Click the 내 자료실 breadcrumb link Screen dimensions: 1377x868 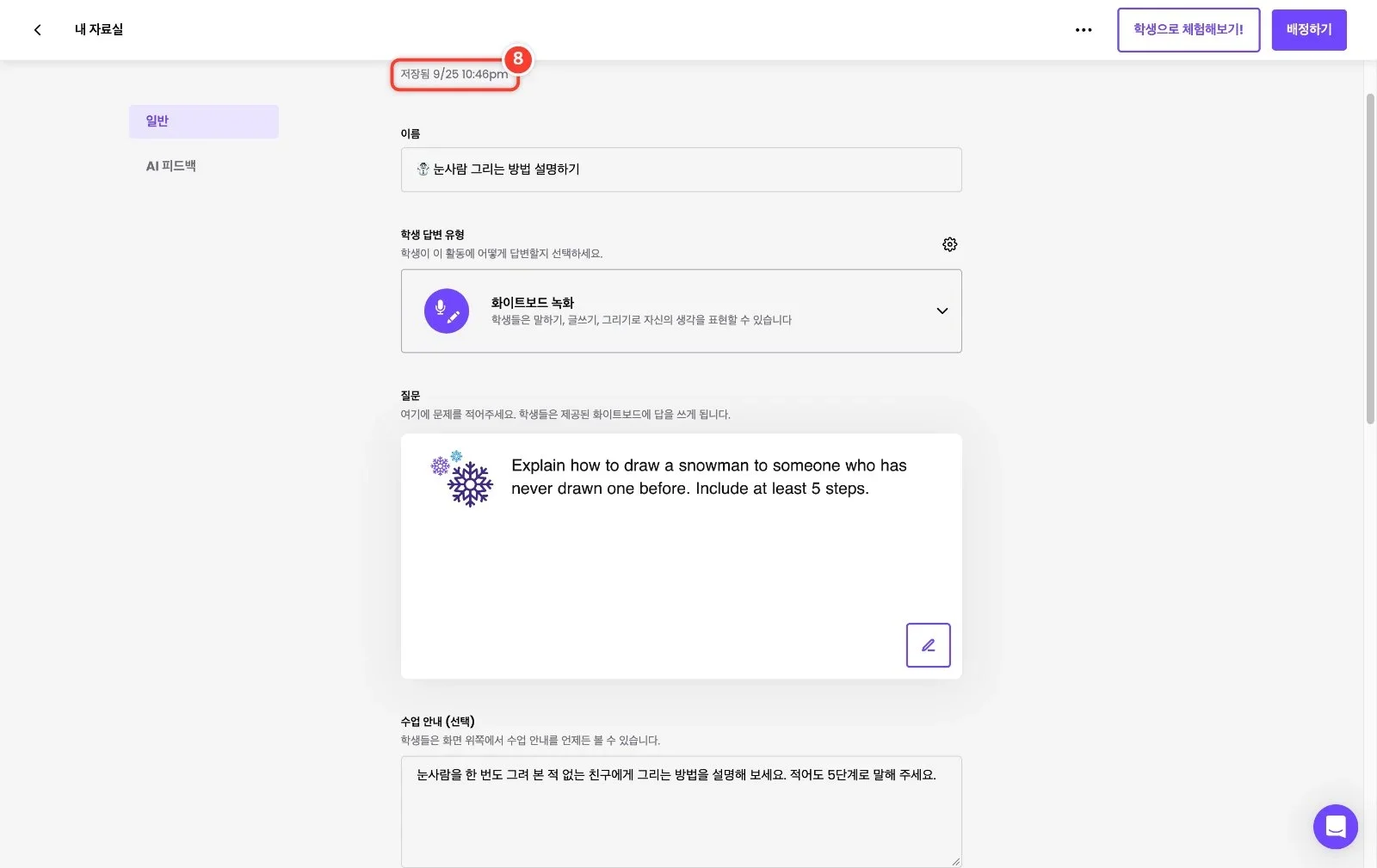[99, 29]
